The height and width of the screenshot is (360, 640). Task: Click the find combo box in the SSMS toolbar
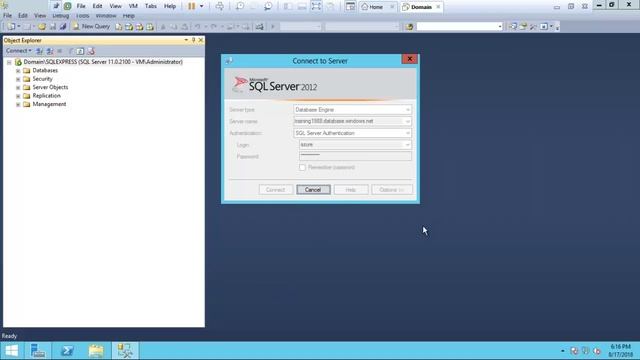[459, 27]
